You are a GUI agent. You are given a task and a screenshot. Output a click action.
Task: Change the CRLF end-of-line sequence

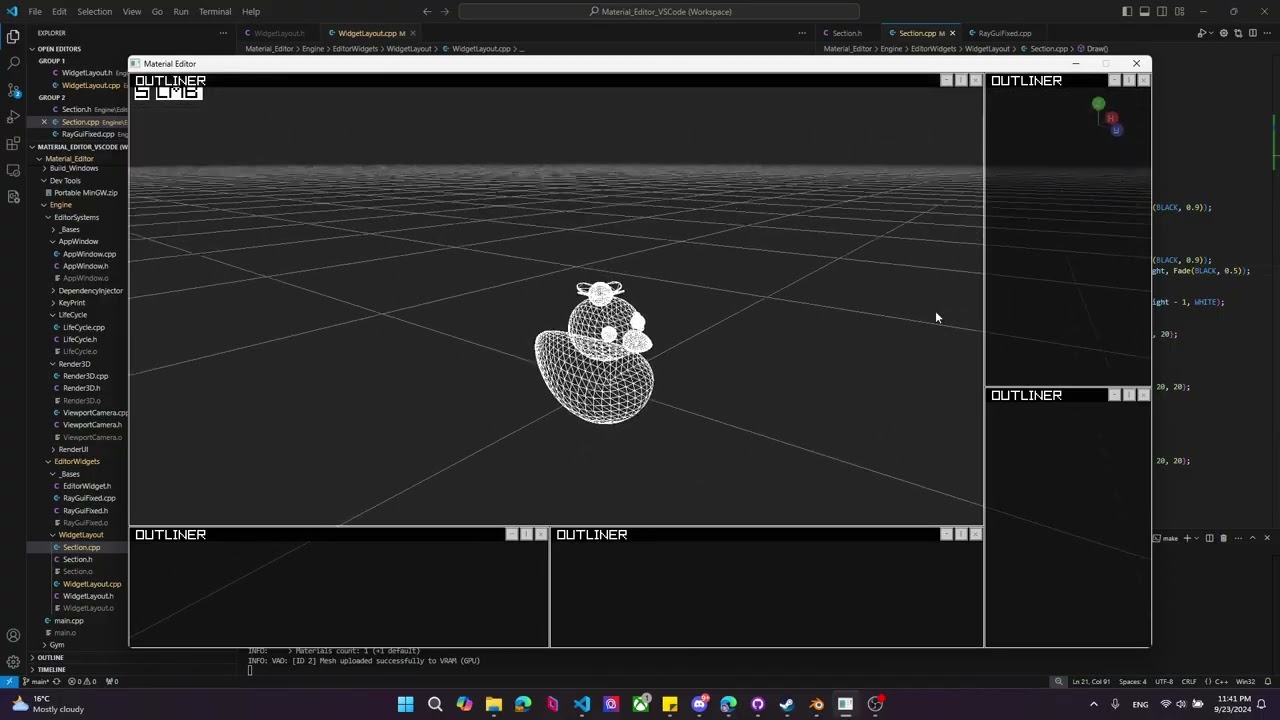pyautogui.click(x=1189, y=682)
